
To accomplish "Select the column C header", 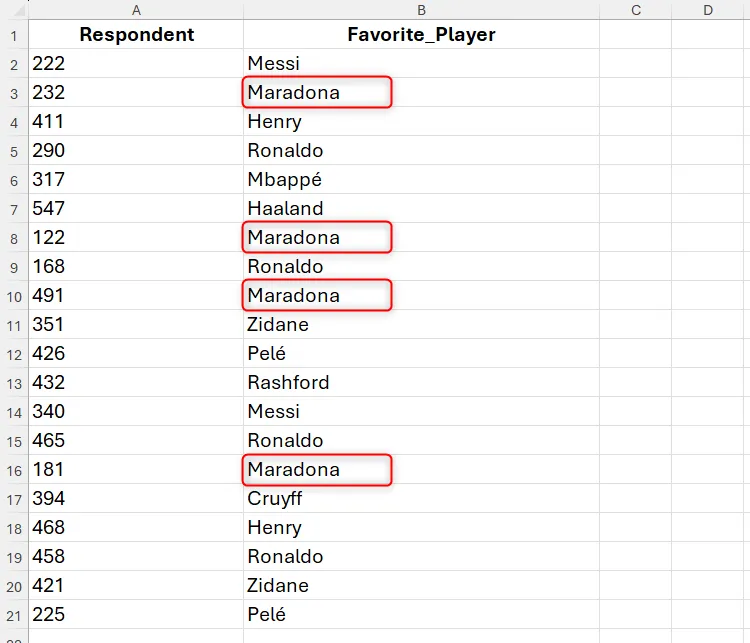I will pyautogui.click(x=635, y=10).
